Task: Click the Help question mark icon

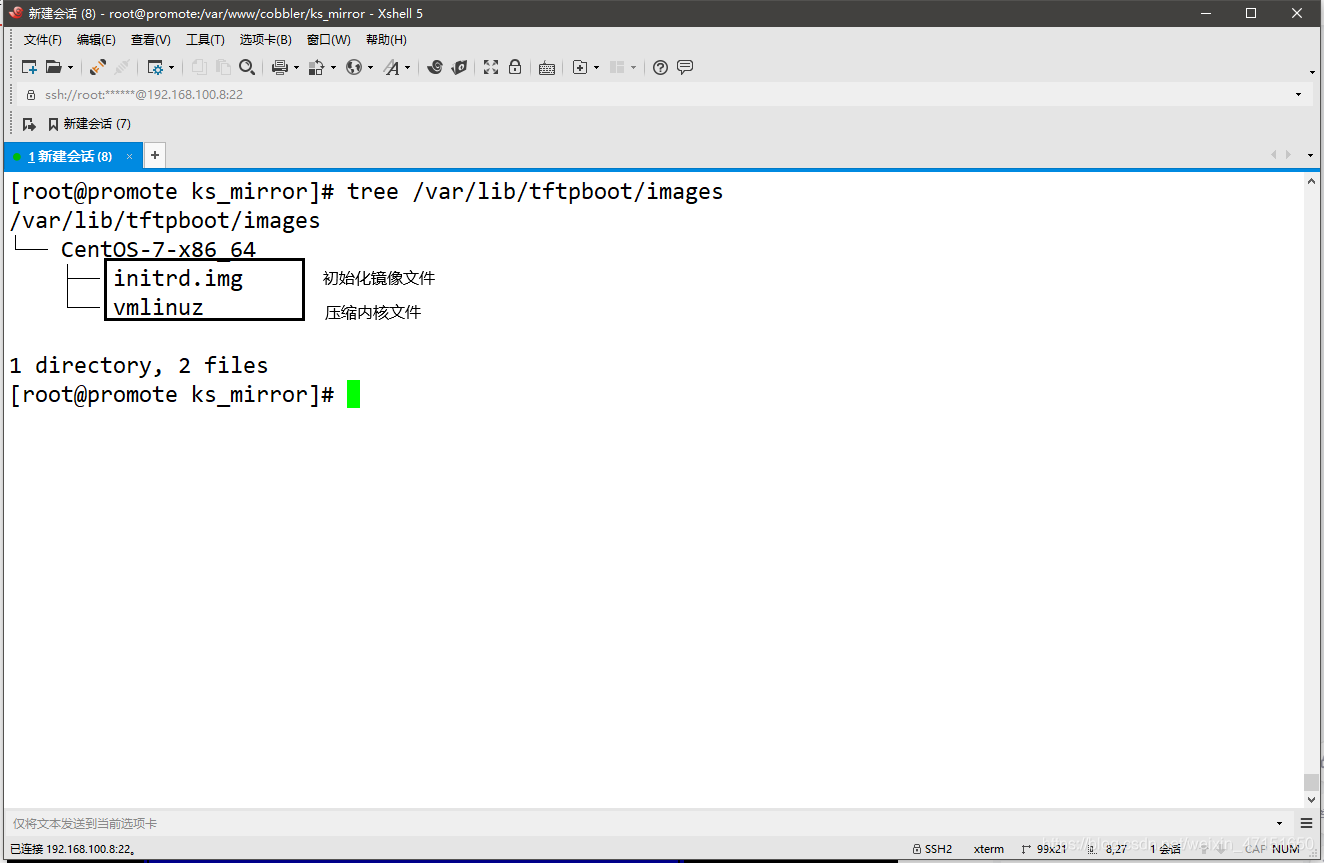Action: [660, 67]
